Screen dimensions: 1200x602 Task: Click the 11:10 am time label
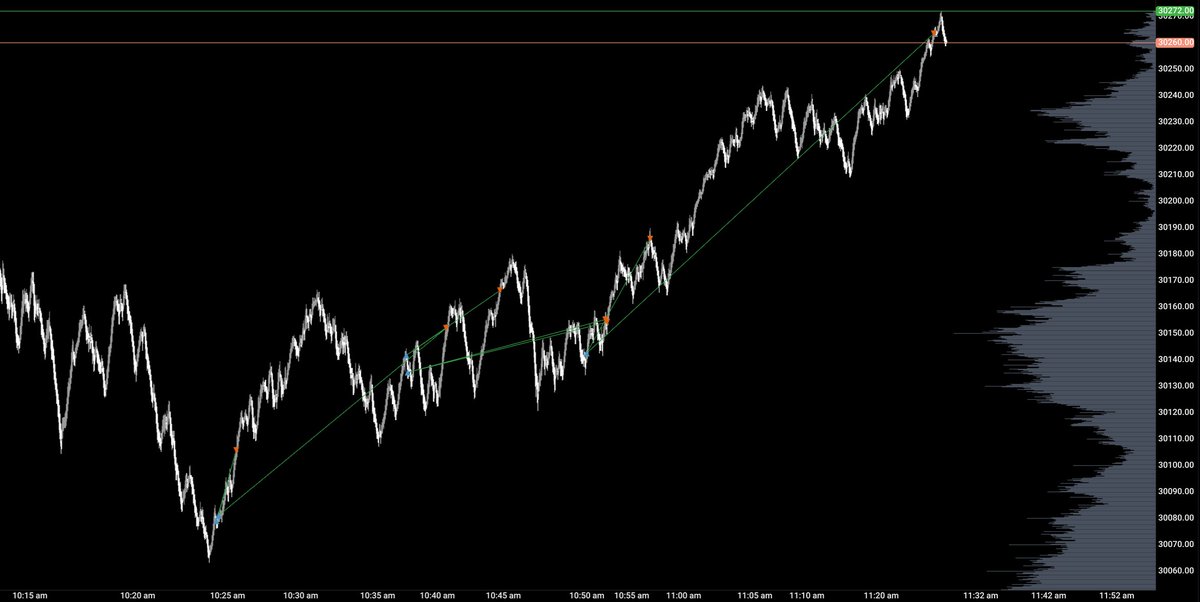(x=806, y=595)
